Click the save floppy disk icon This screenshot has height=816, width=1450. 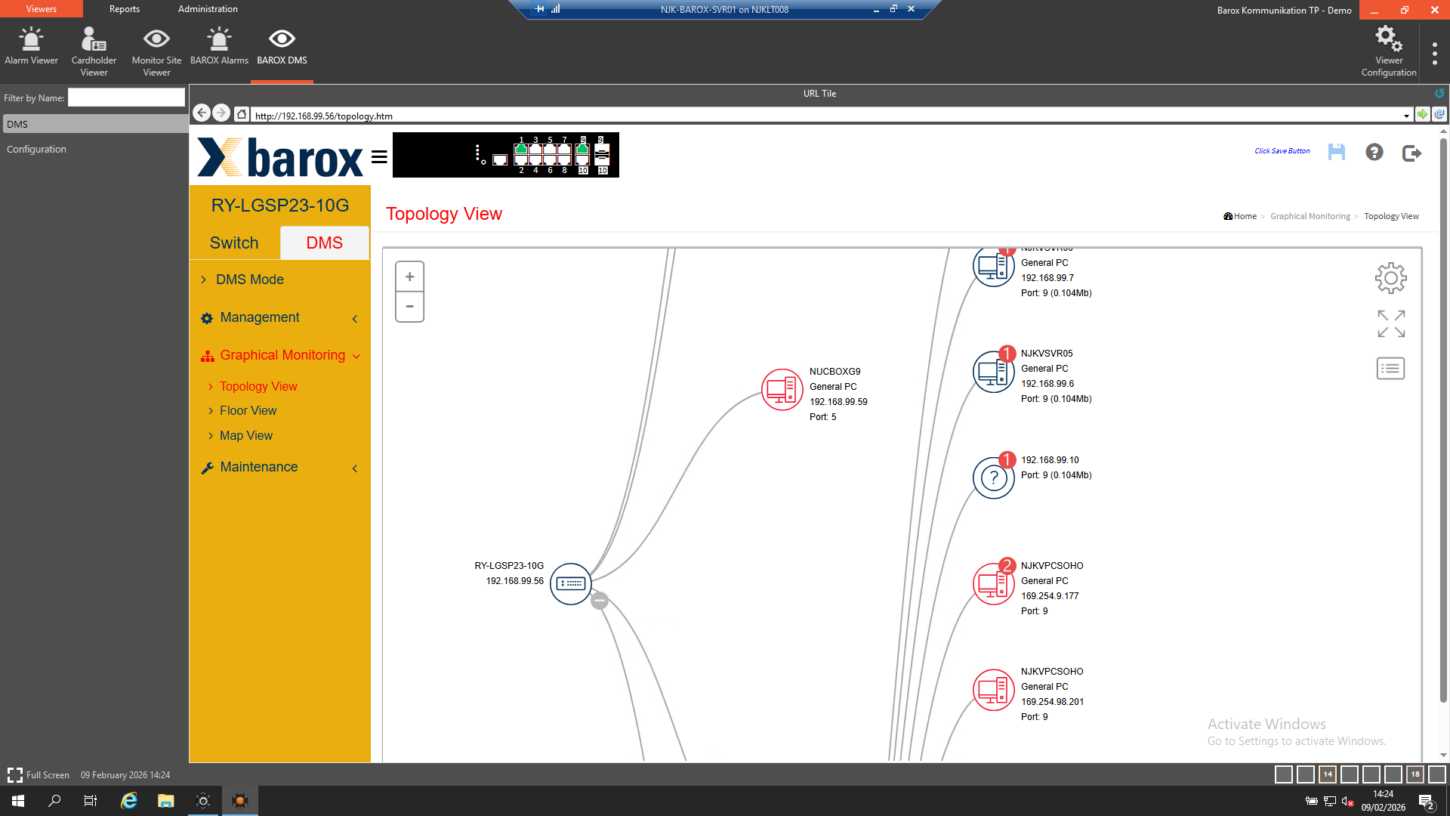[x=1336, y=152]
